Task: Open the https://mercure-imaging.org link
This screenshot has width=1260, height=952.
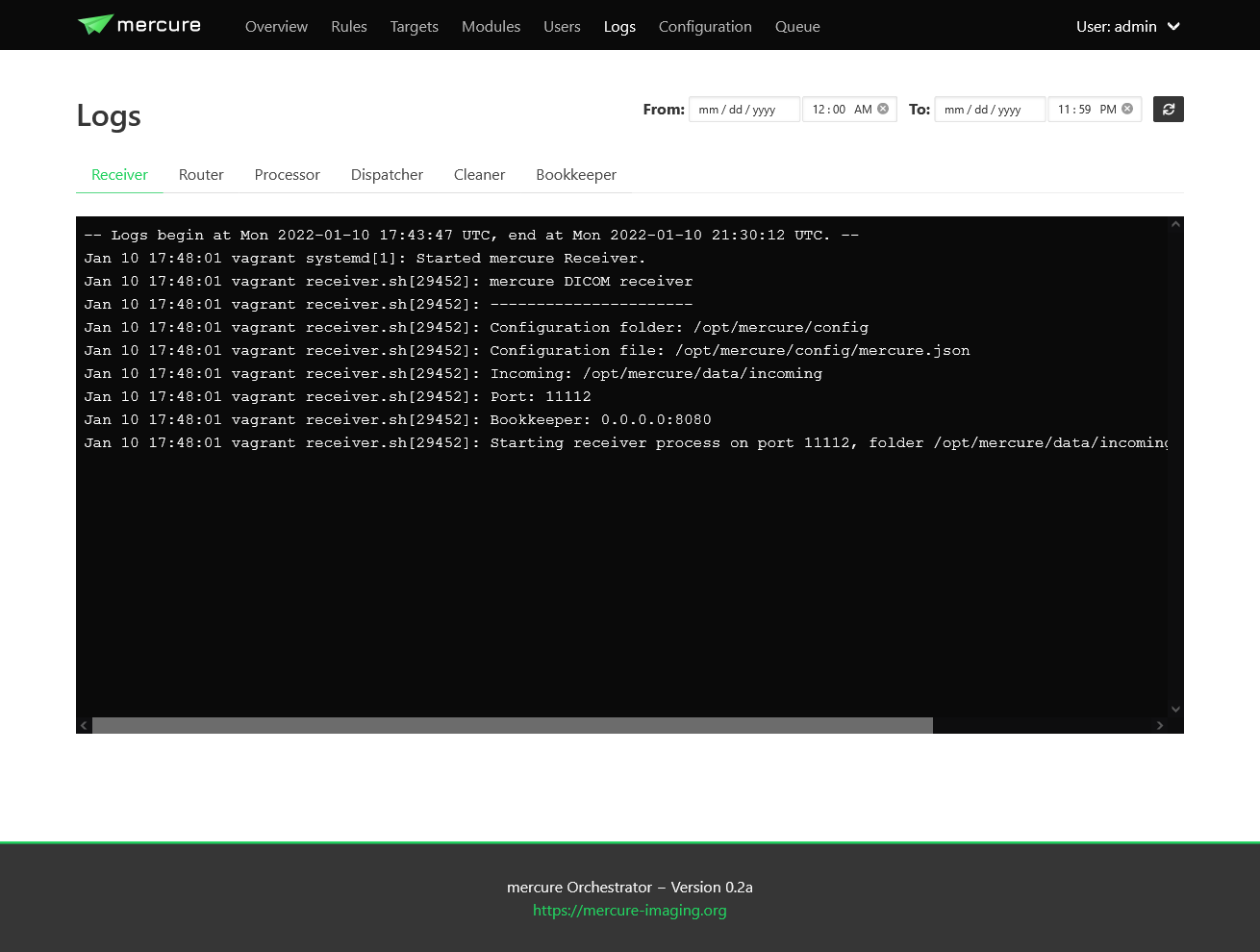Action: 630,910
